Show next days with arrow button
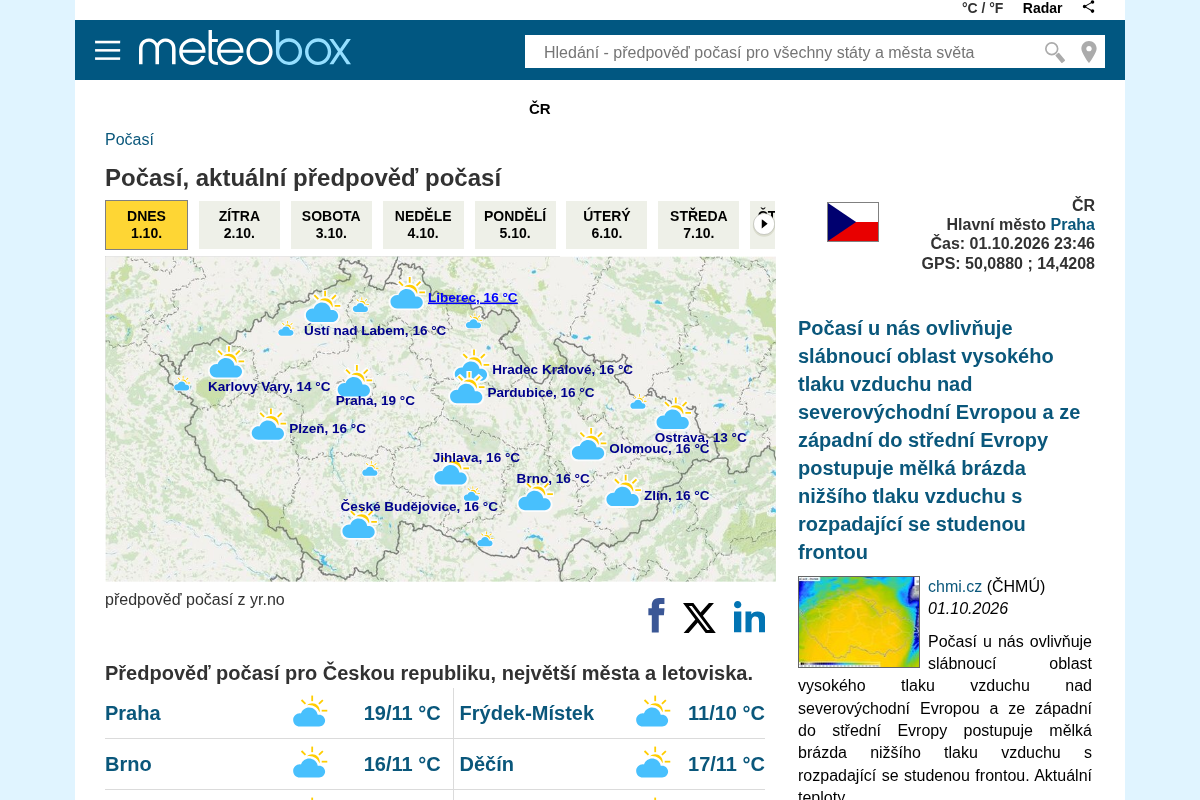 click(764, 224)
